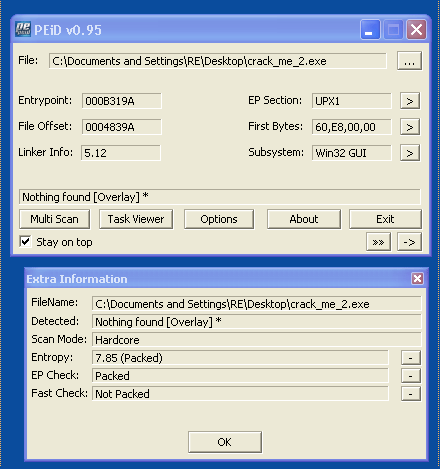The width and height of the screenshot is (440, 469).
Task: Click the PEiD v0.95 title bar text
Action: click(68, 30)
